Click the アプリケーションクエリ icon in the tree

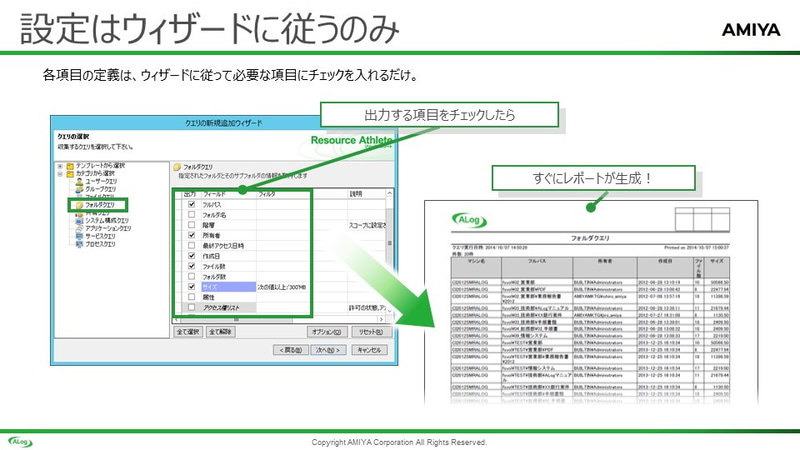click(x=79, y=228)
